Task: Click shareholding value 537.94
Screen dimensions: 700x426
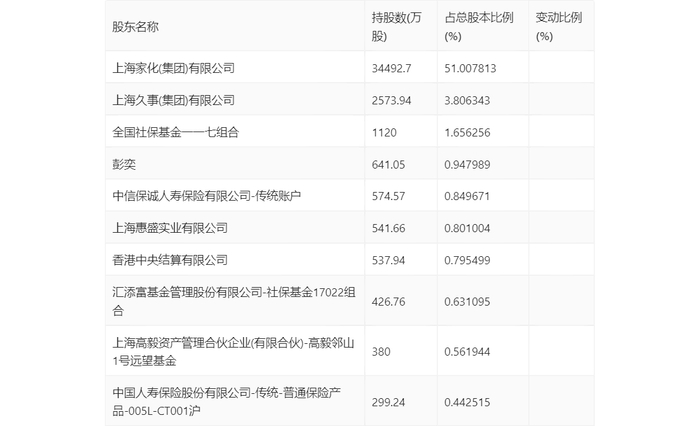Action: coord(388,261)
